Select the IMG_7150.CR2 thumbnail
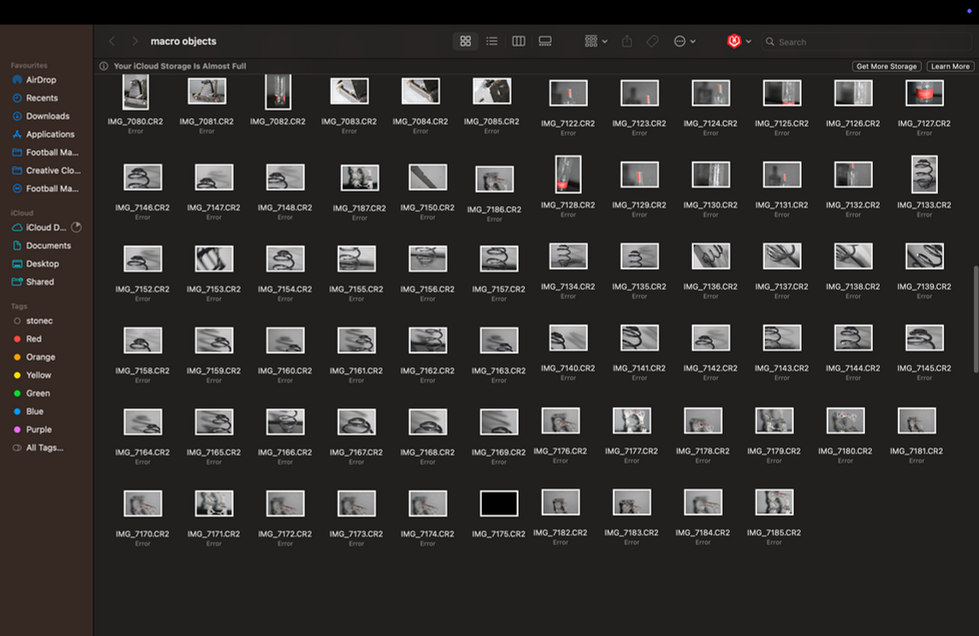979x636 pixels. tap(428, 177)
